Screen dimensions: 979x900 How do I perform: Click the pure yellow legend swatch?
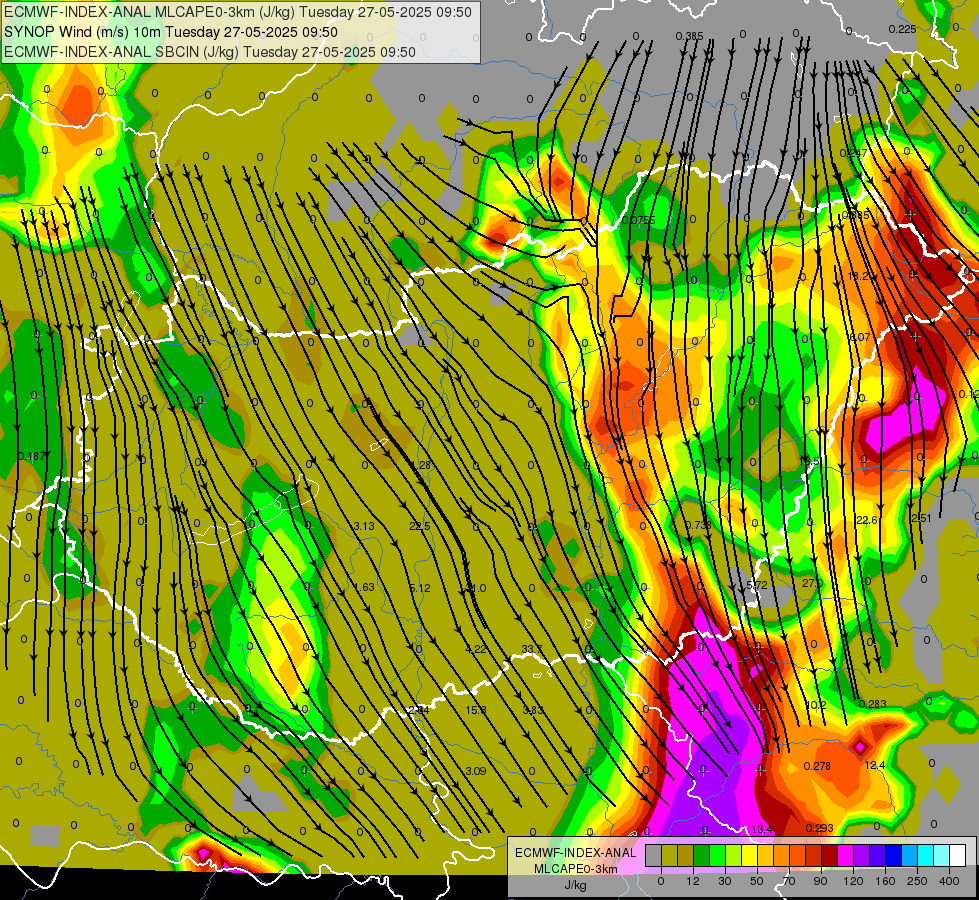click(x=750, y=855)
